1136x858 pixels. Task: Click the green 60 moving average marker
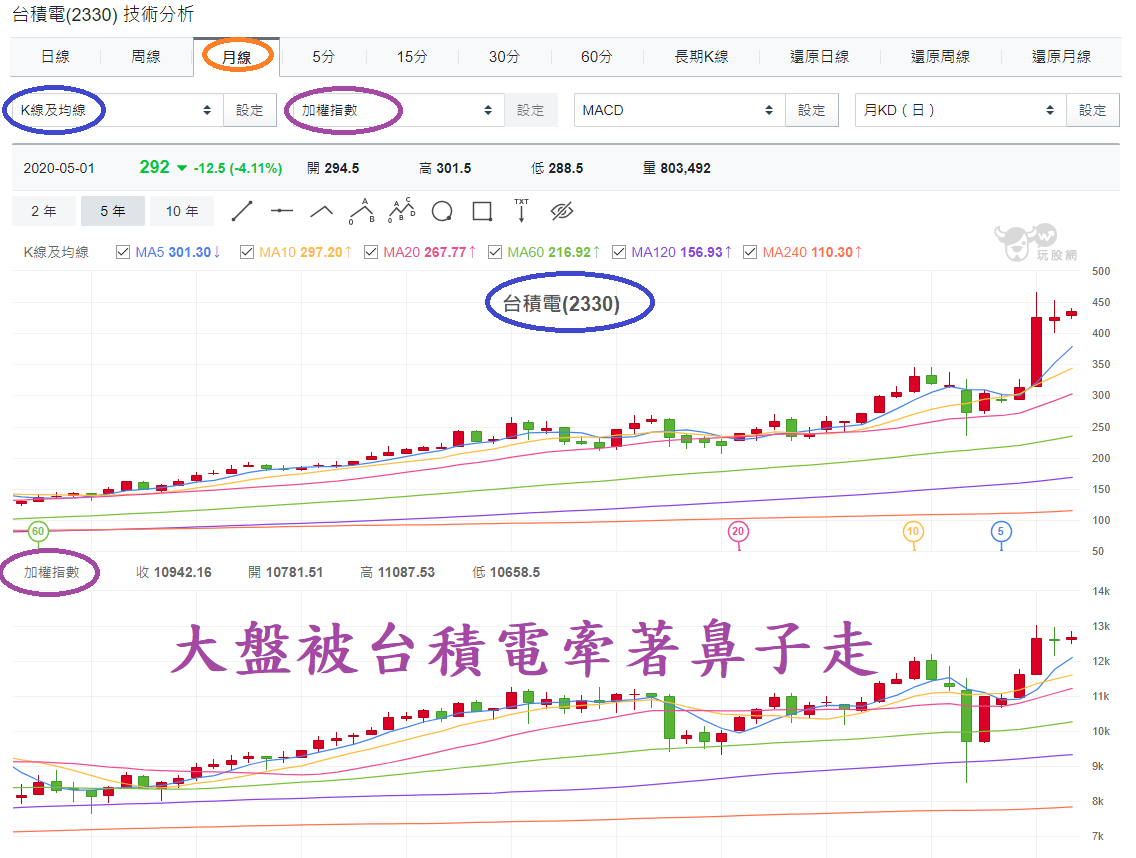pyautogui.click(x=38, y=531)
